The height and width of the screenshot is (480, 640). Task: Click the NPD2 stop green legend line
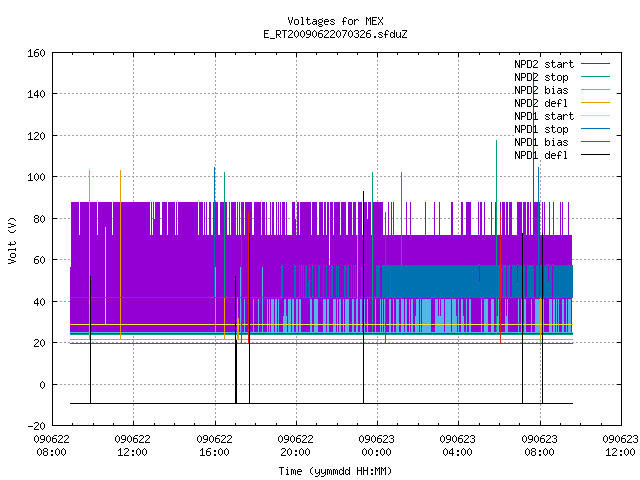595,77
